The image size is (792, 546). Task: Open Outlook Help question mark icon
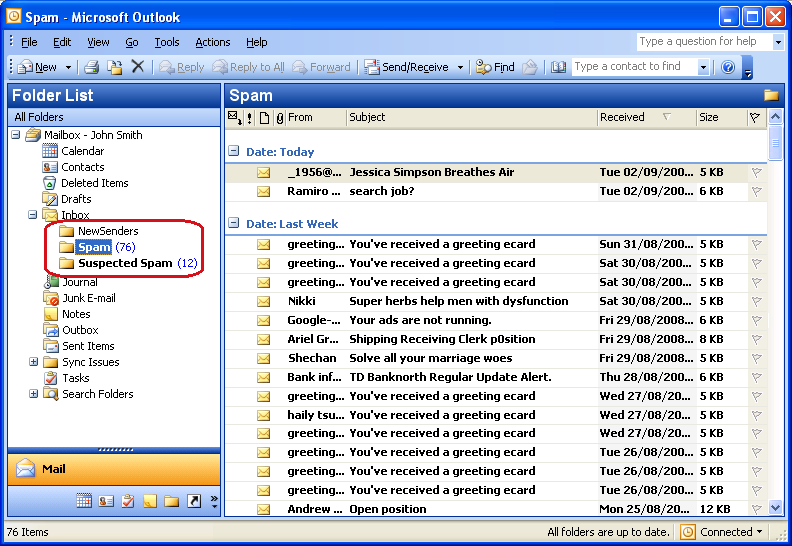coord(728,67)
